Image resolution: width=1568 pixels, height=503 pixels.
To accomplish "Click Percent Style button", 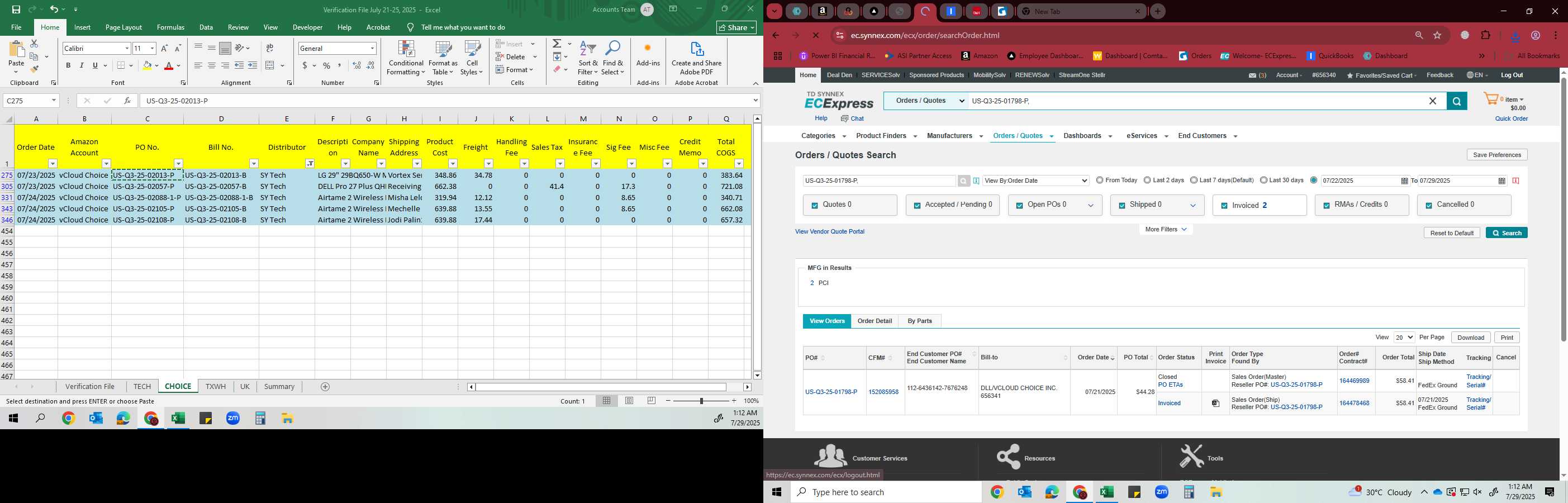I will [x=327, y=65].
